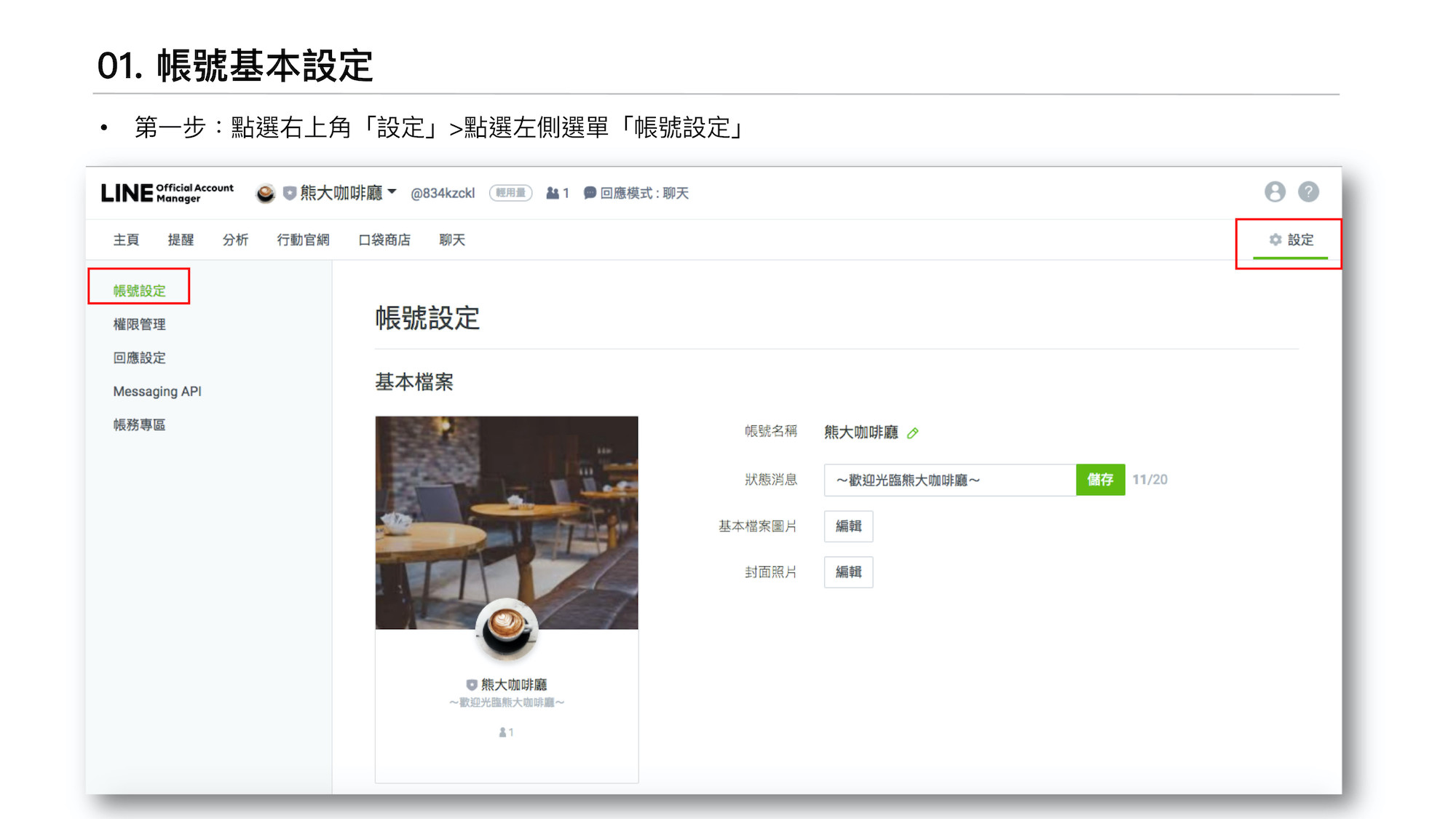Click the pencil icon beside account name

[x=912, y=433]
